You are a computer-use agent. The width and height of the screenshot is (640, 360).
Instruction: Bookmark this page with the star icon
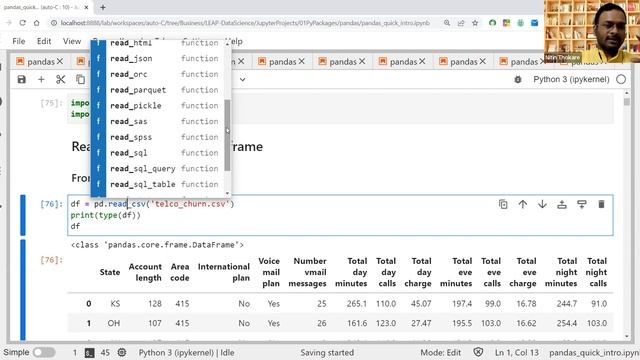(x=475, y=23)
